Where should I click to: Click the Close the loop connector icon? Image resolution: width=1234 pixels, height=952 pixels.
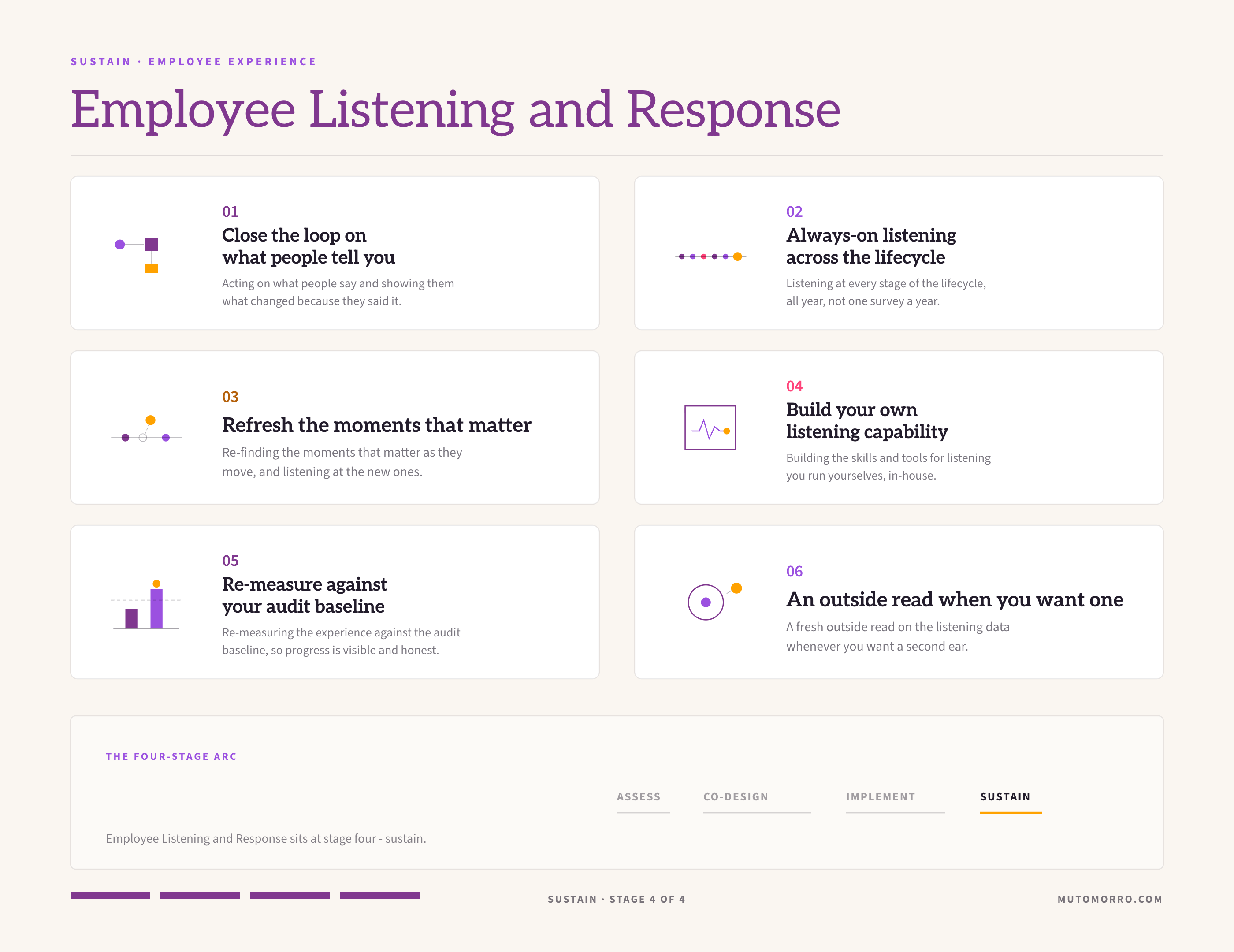pos(137,255)
